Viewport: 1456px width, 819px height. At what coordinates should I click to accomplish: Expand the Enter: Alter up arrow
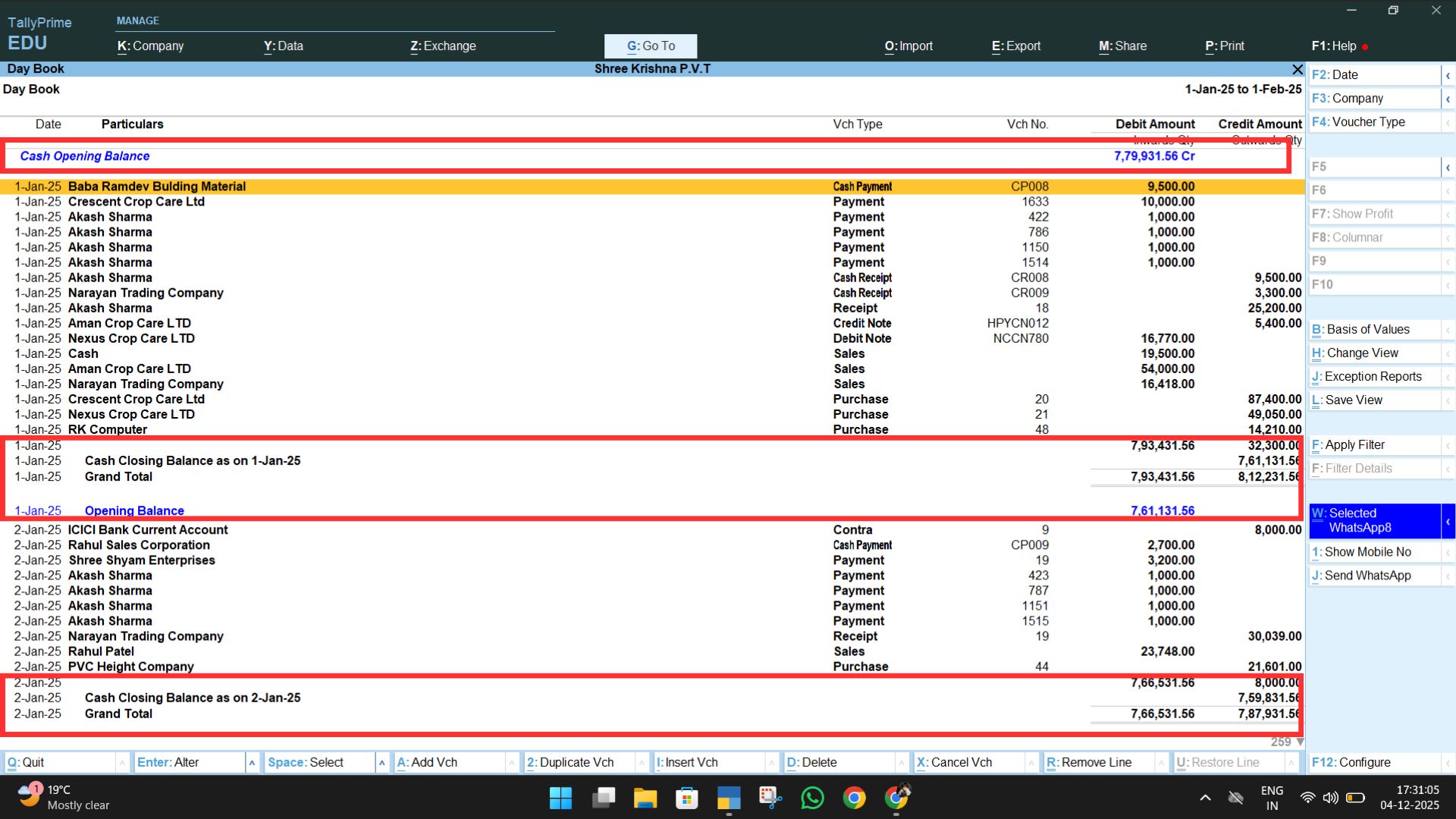(x=252, y=763)
